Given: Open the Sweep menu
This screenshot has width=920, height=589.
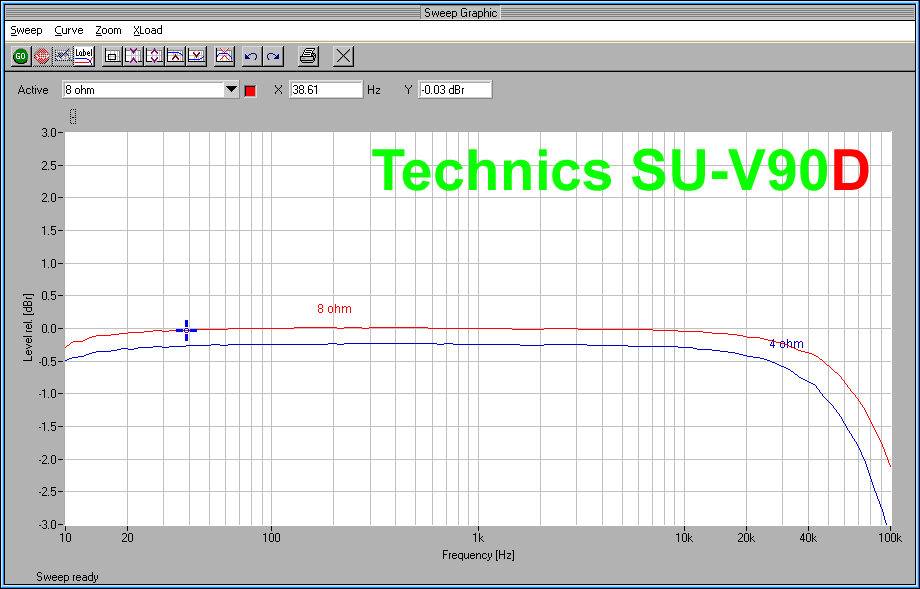Looking at the screenshot, I should coord(26,31).
